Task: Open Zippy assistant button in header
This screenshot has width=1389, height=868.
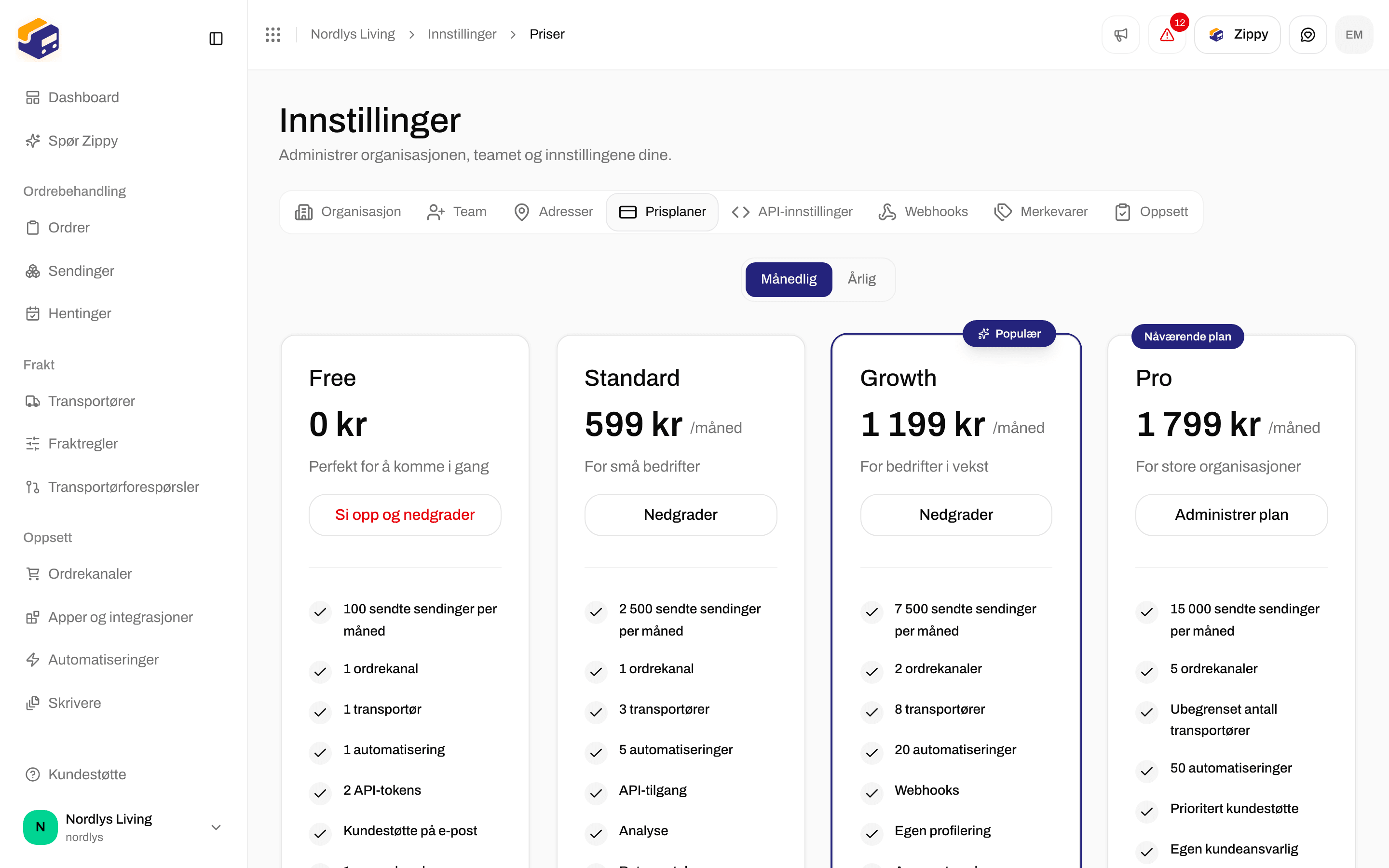Action: (x=1238, y=34)
